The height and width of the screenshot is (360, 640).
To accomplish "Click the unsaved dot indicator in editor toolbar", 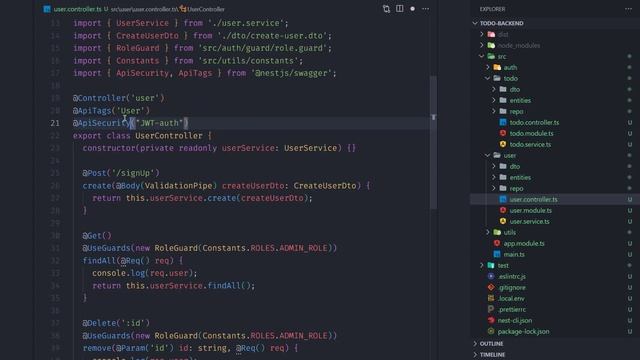I will click(x=413, y=9).
